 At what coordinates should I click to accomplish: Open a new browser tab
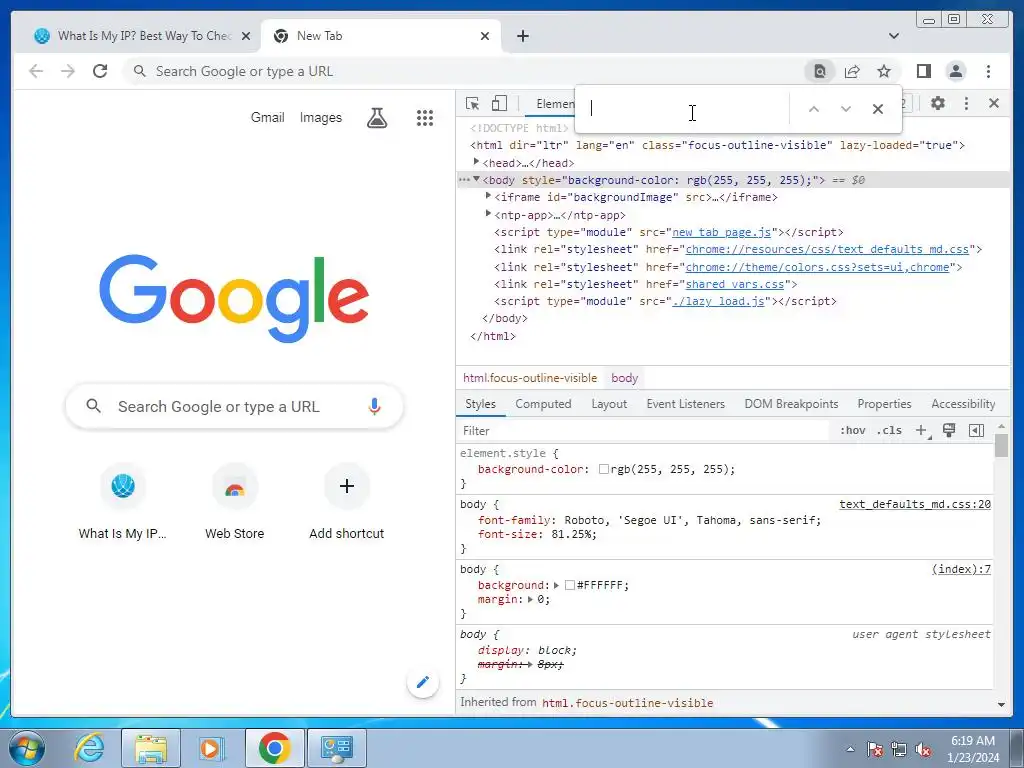pos(522,36)
